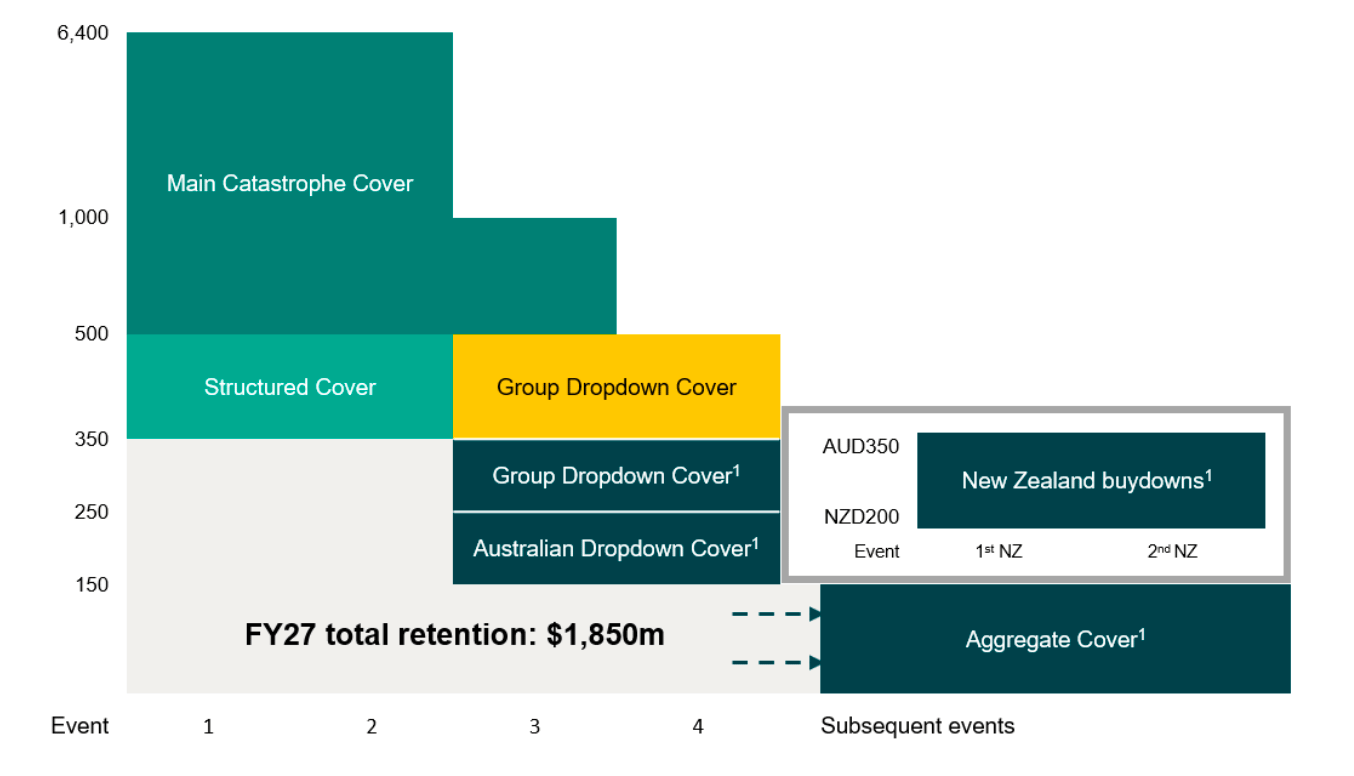Click the AUD350 label
Viewport: 1354px width, 776px height.
click(x=861, y=447)
